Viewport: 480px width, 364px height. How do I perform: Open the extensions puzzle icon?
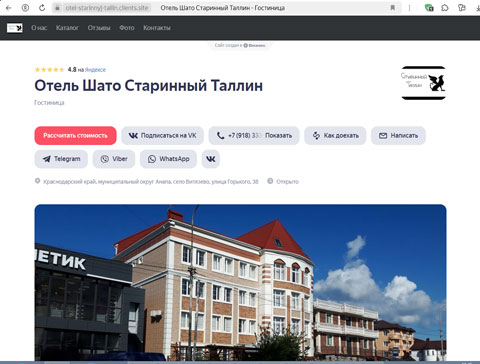tap(445, 8)
